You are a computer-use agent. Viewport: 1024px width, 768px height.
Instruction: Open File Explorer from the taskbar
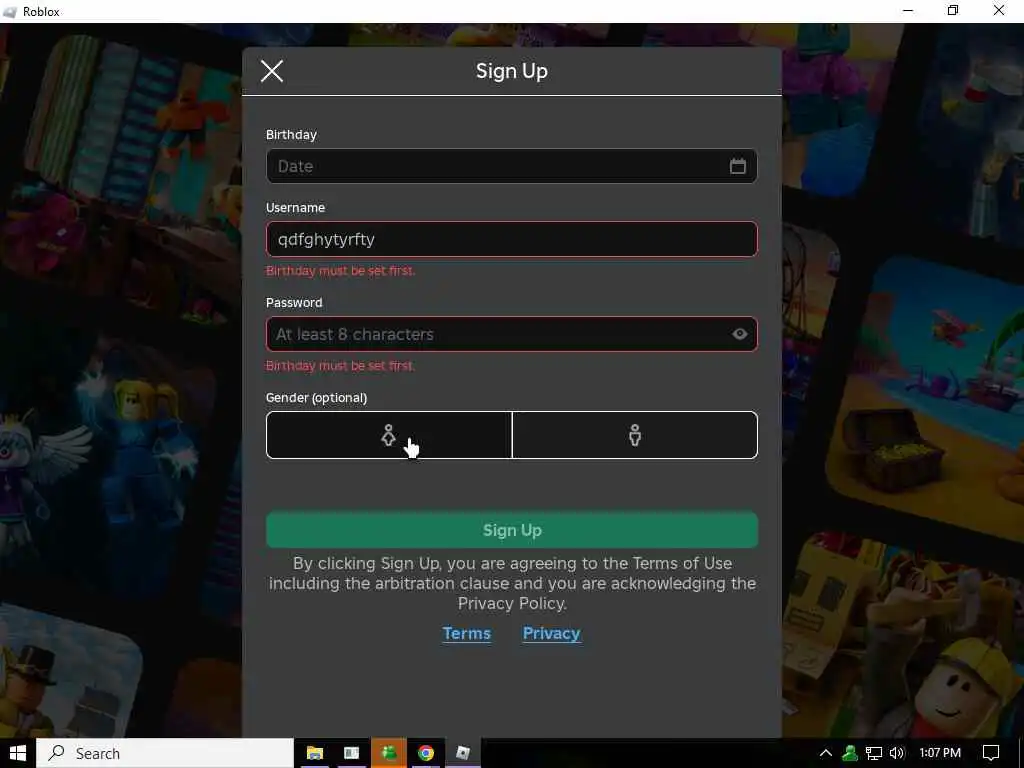coord(315,753)
